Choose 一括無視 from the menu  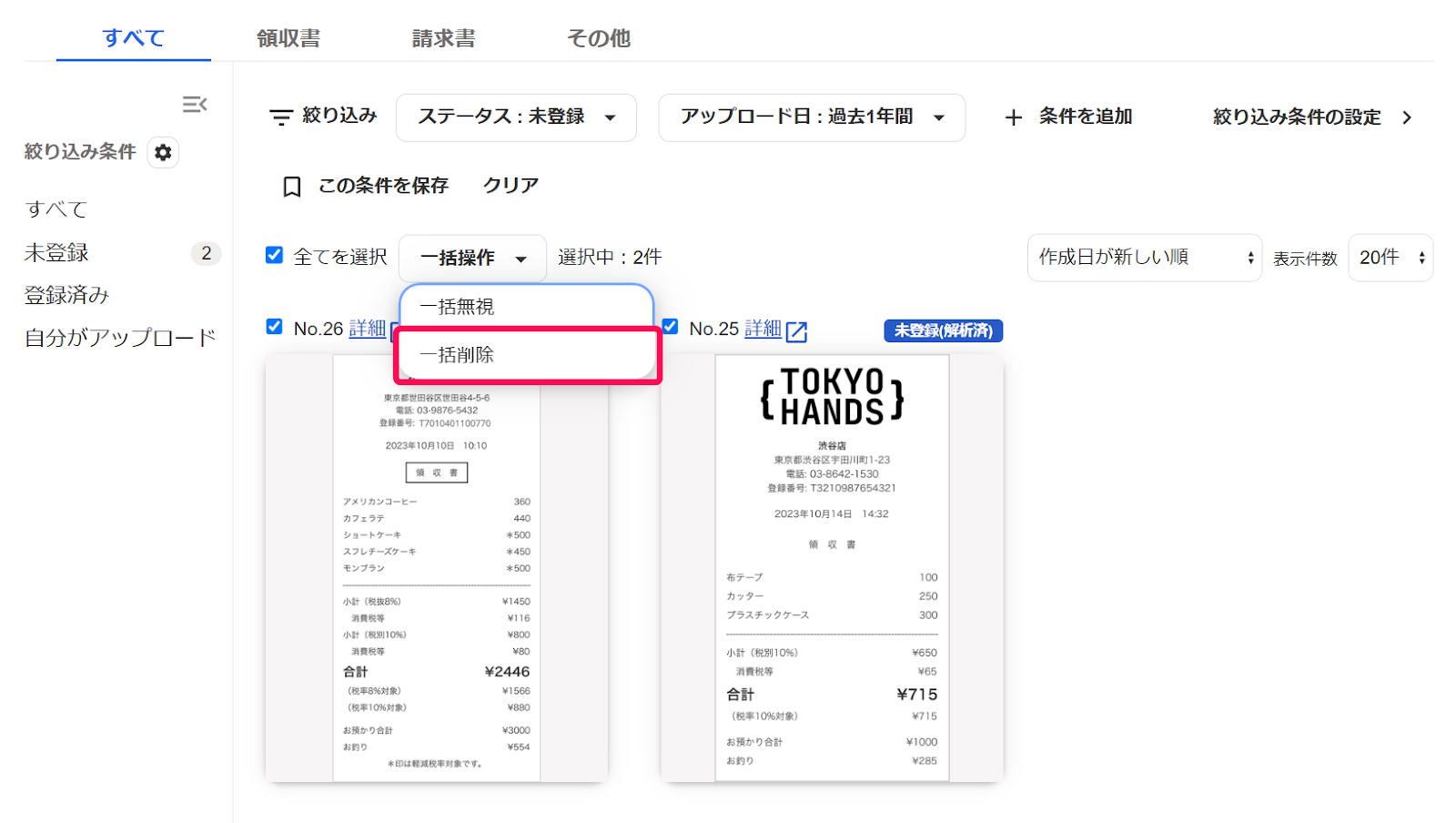click(527, 307)
